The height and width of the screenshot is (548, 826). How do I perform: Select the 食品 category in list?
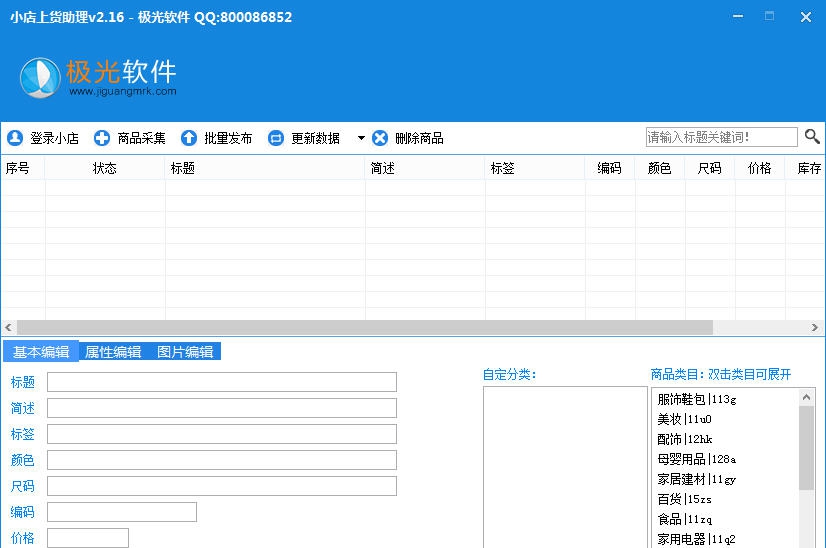[684, 519]
